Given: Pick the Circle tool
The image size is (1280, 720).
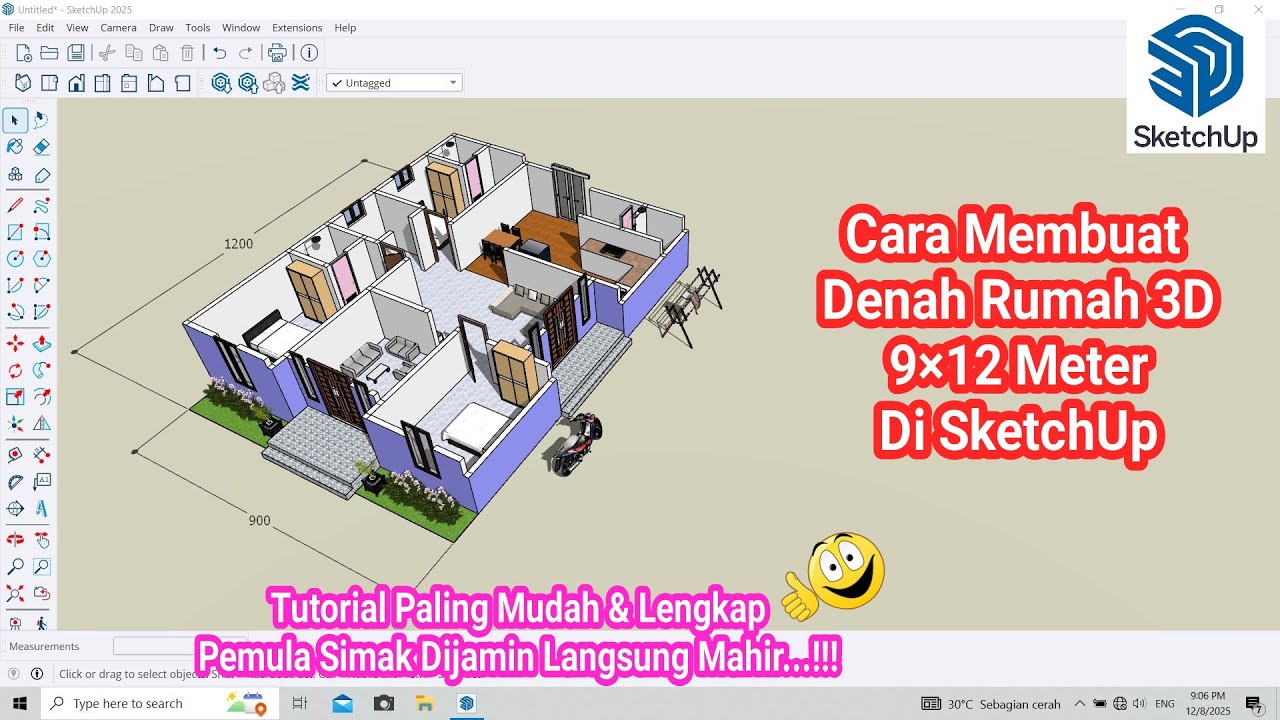Looking at the screenshot, I should click(15, 258).
